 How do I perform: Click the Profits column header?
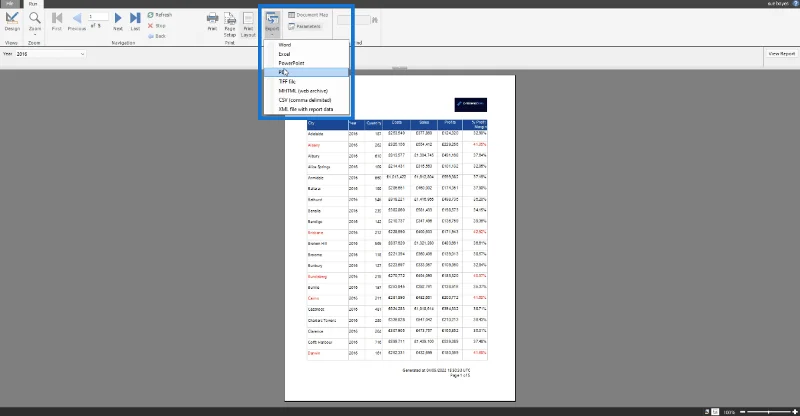450,124
